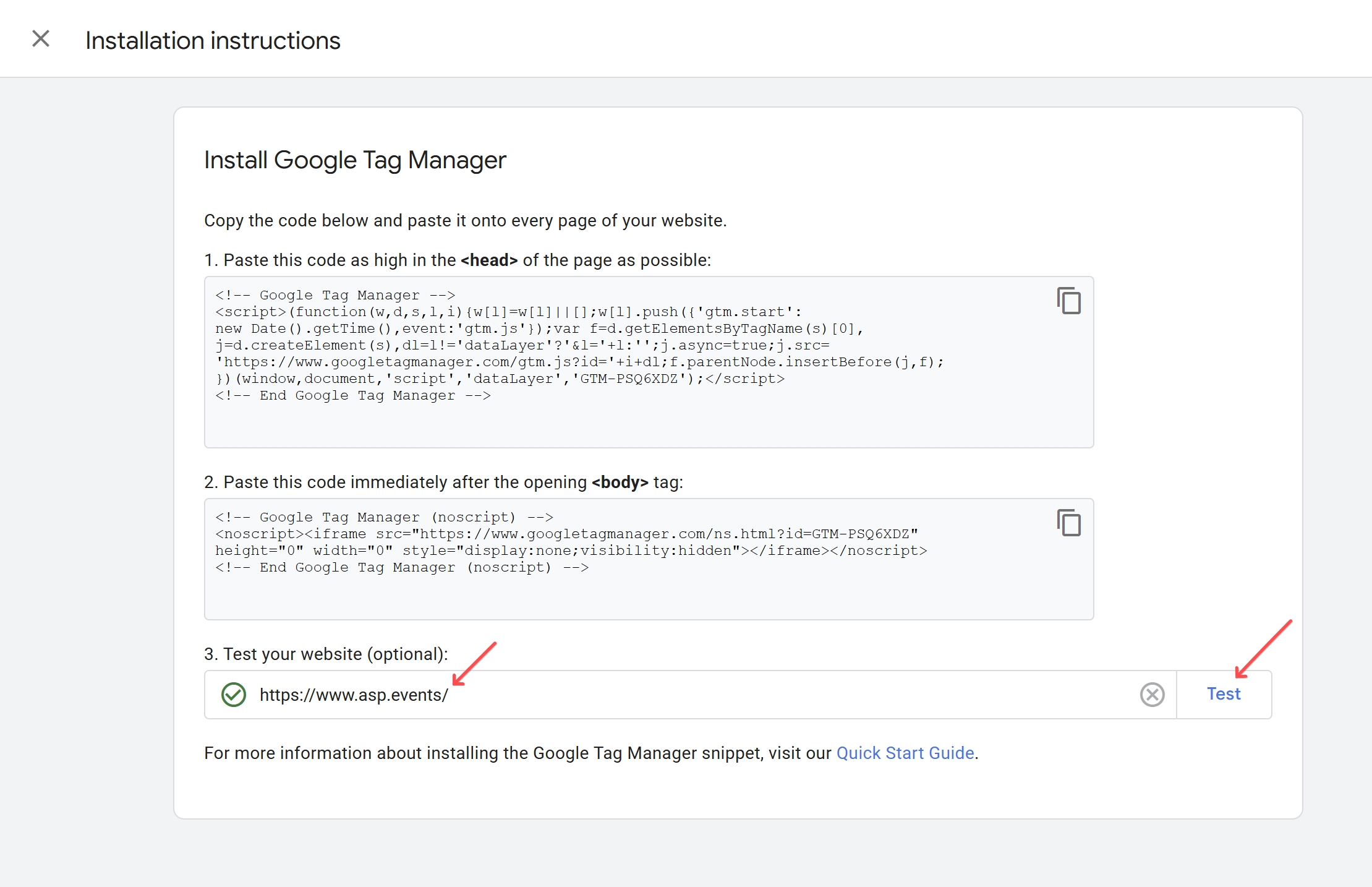
Task: Click the head code snippet box
Action: pos(649,362)
